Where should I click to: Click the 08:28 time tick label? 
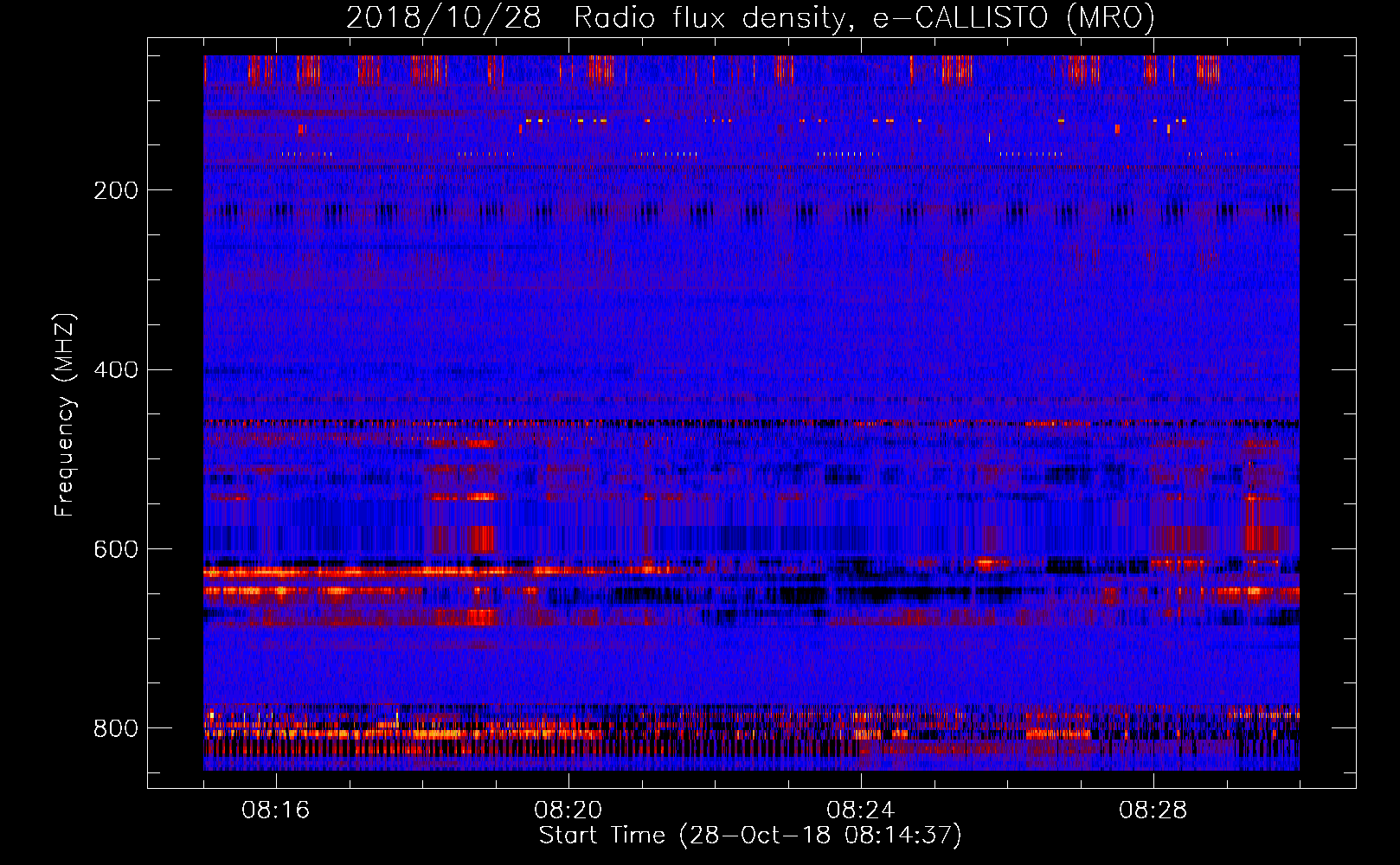tap(1153, 811)
